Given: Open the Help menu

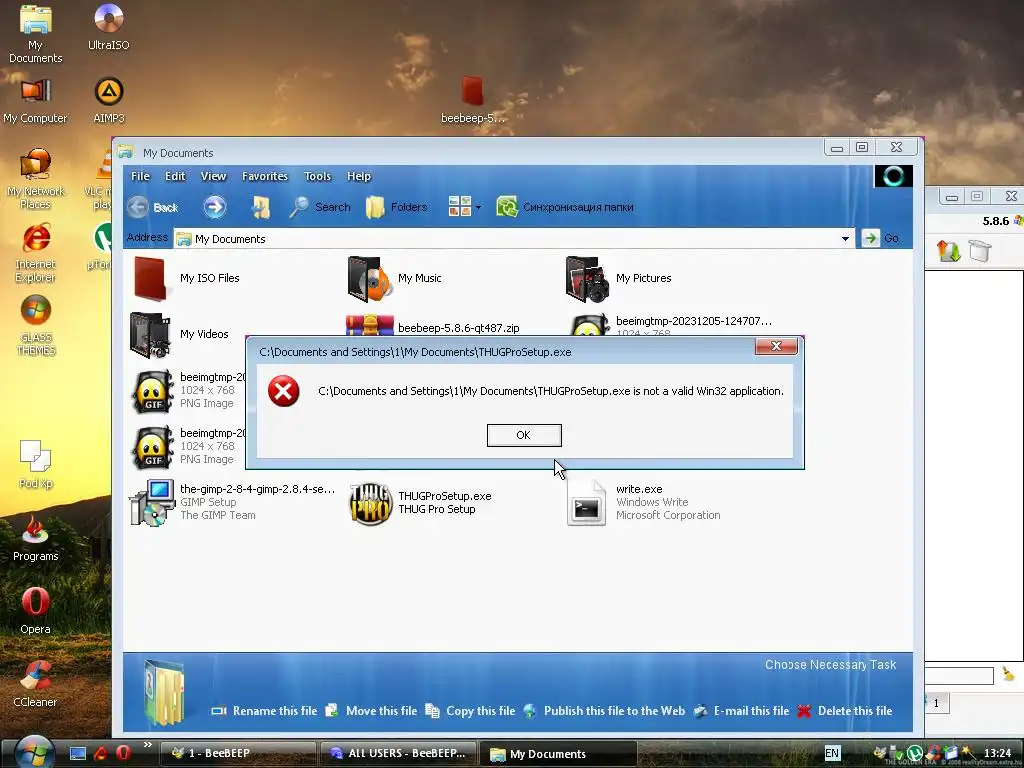Looking at the screenshot, I should coord(359,176).
